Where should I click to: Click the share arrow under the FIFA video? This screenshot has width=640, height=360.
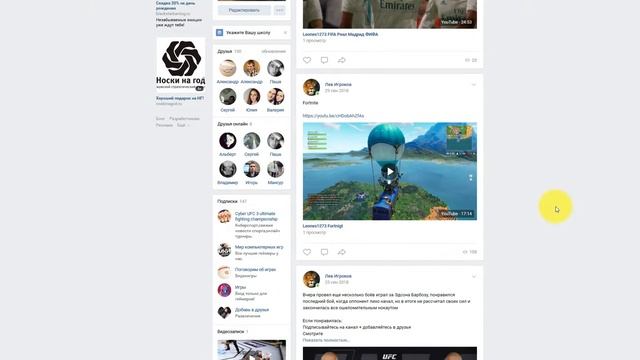[x=342, y=60]
